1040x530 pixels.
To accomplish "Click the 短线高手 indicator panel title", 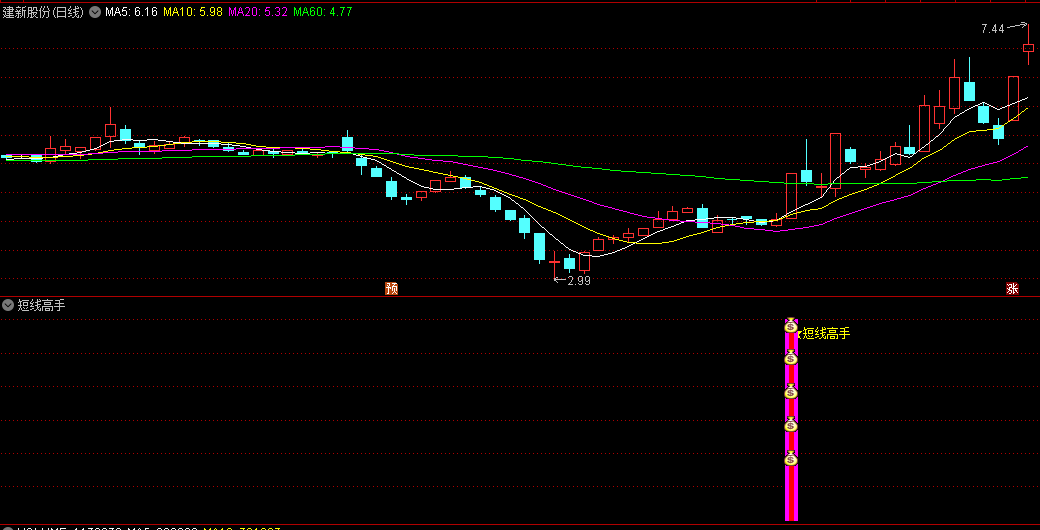I will tap(41, 305).
